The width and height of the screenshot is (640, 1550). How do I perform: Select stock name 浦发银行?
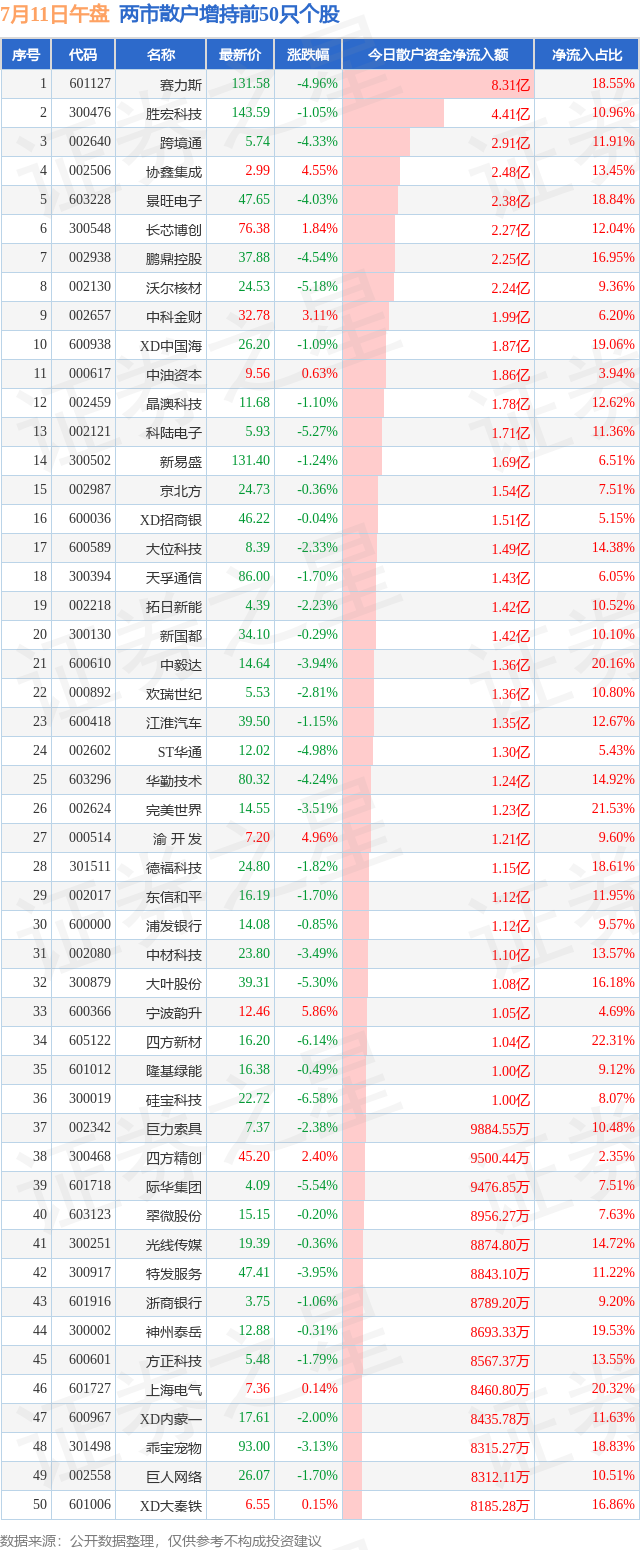point(174,926)
